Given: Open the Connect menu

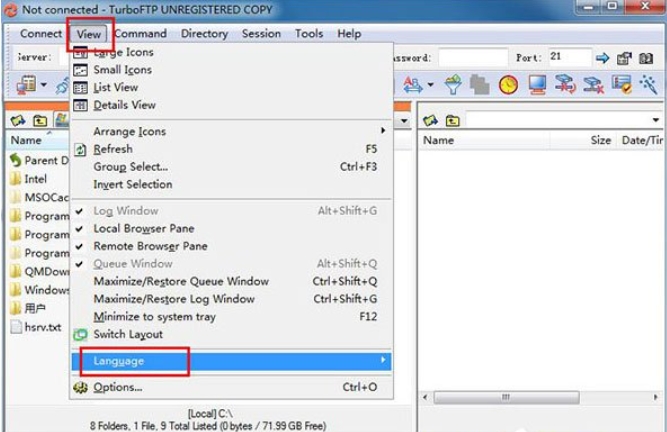Looking at the screenshot, I should [x=41, y=34].
